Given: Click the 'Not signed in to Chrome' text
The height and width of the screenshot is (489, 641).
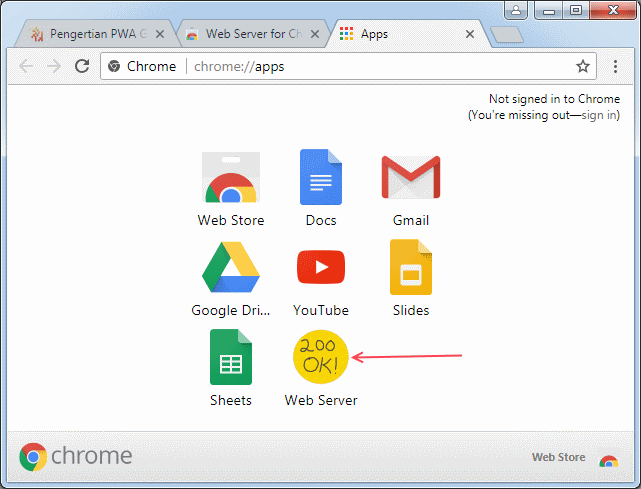Looking at the screenshot, I should 554,99.
